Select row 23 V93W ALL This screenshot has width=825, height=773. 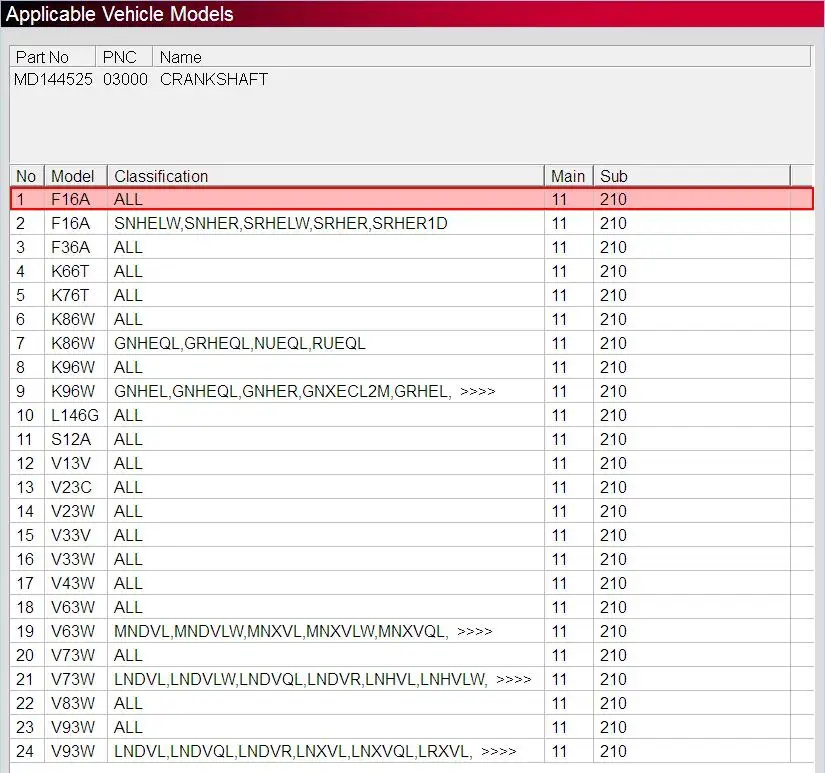pyautogui.click(x=411, y=727)
